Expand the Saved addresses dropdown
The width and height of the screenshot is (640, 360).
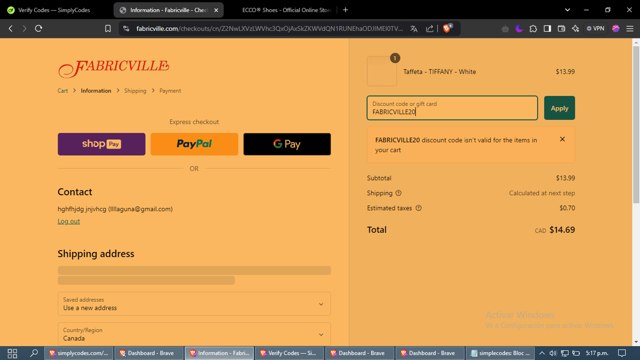(x=194, y=304)
